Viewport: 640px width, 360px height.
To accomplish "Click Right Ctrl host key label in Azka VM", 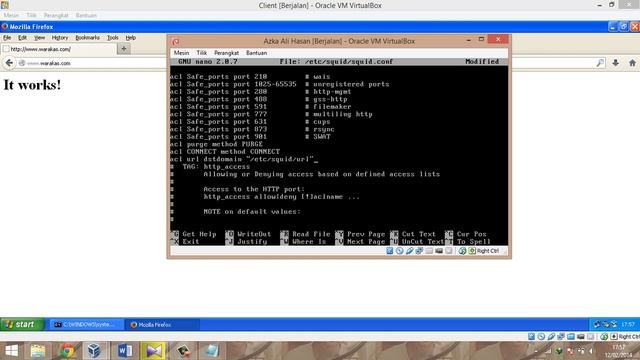I will pyautogui.click(x=488, y=251).
